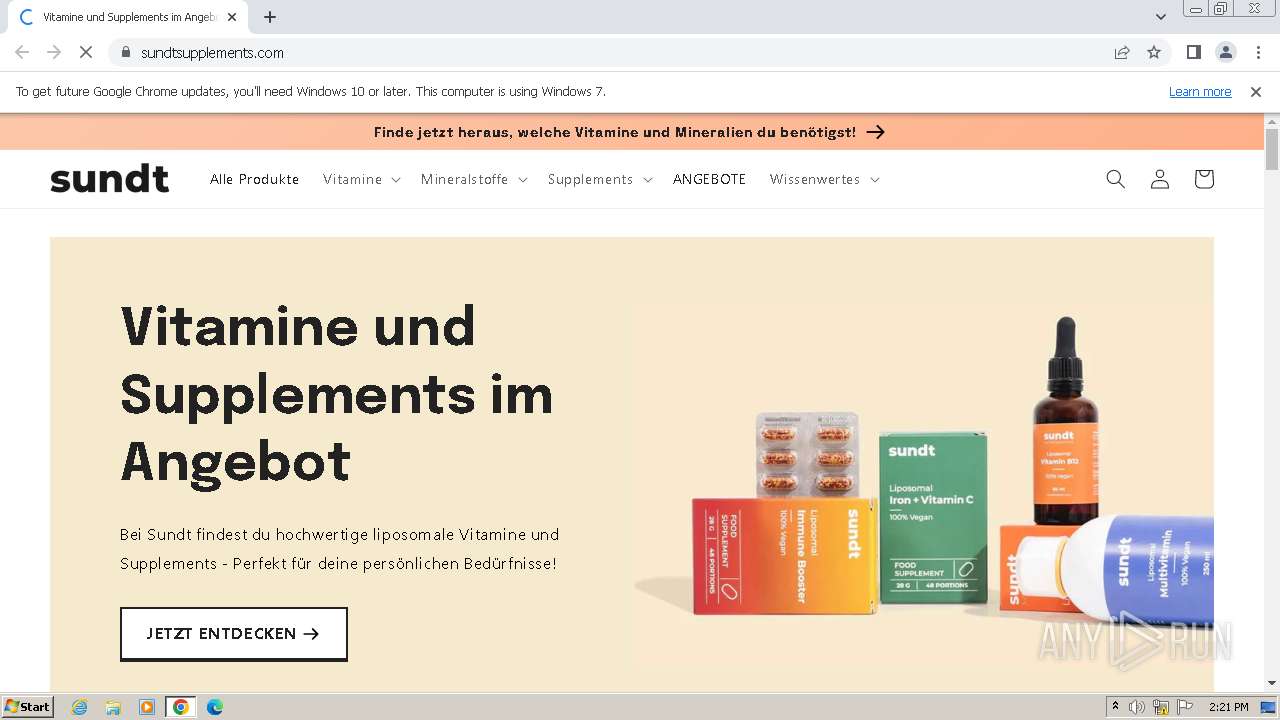Open Windows Media Player from taskbar
The height and width of the screenshot is (720, 1280).
[147, 707]
